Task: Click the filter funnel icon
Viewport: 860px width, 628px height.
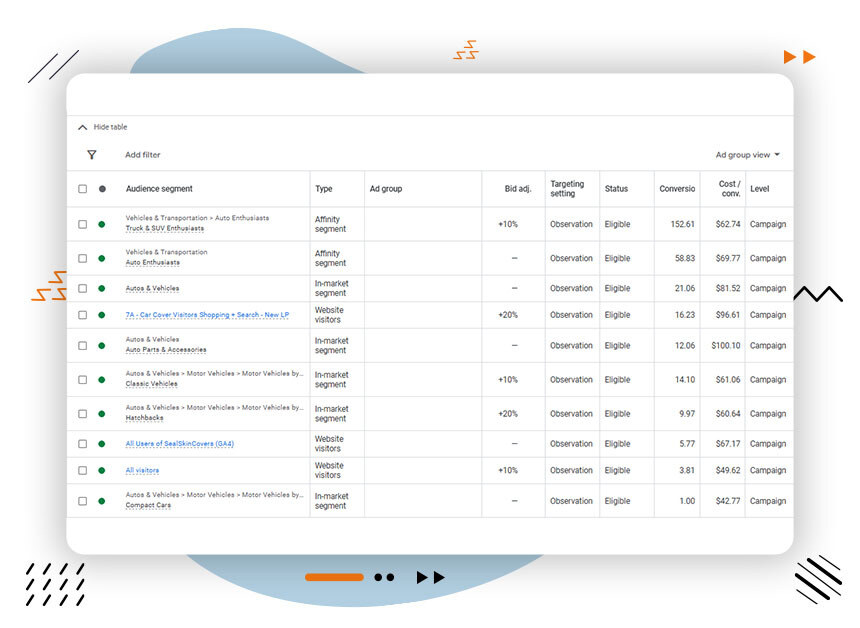Action: click(92, 155)
